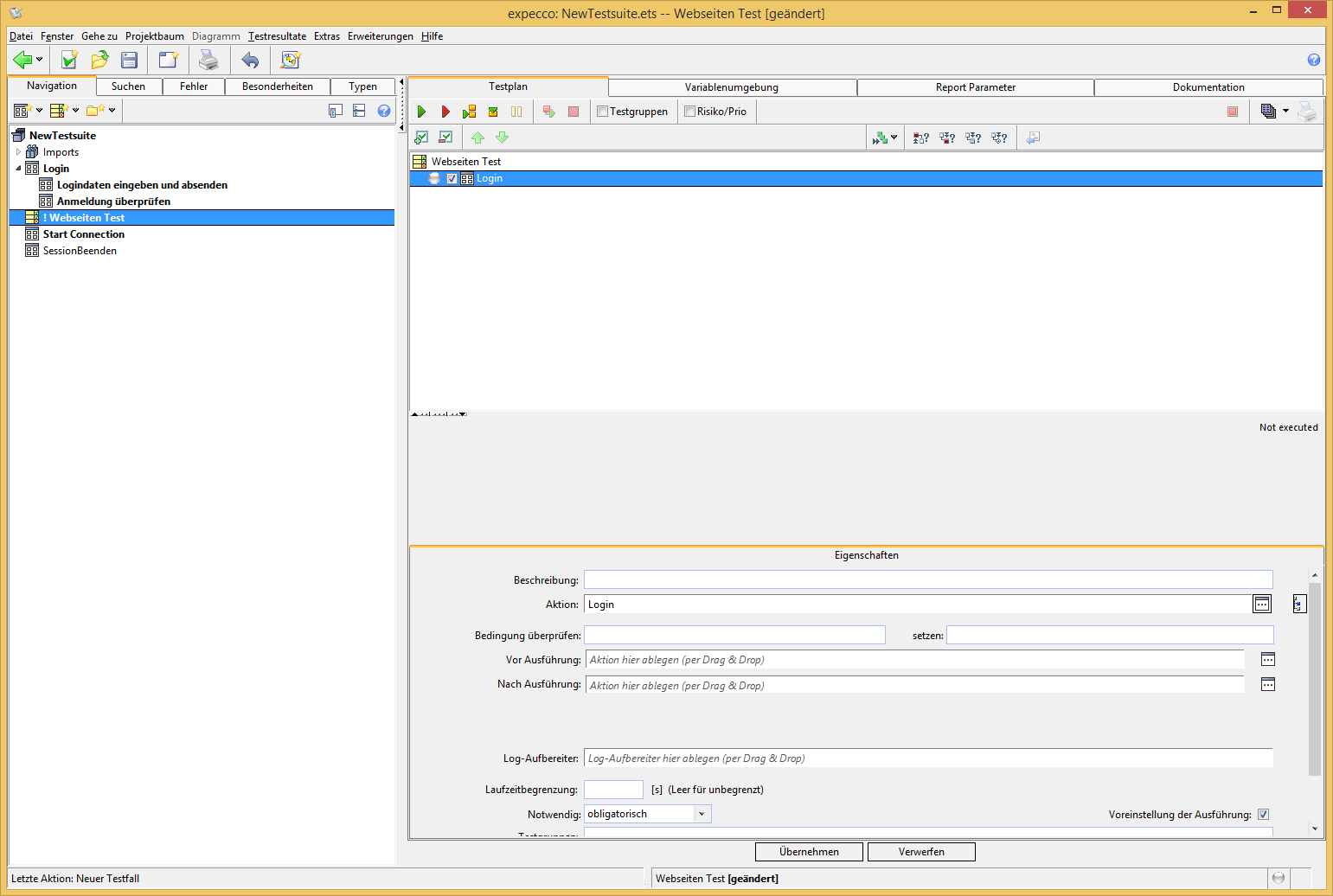This screenshot has height=896, width=1333.
Task: Click the blue help icon in navigation panel
Action: click(x=384, y=111)
